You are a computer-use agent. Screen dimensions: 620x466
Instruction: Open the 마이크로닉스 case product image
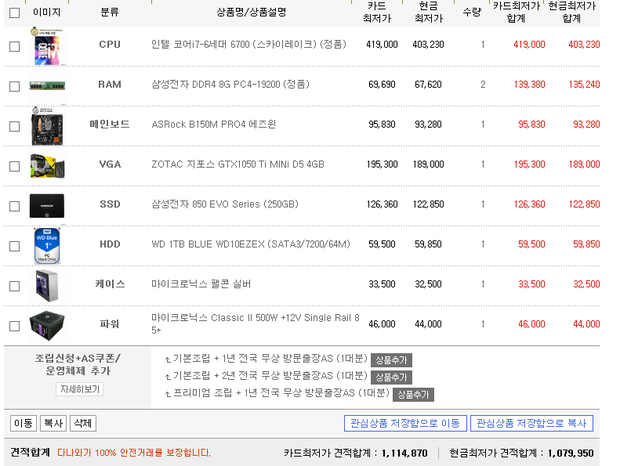point(47,286)
